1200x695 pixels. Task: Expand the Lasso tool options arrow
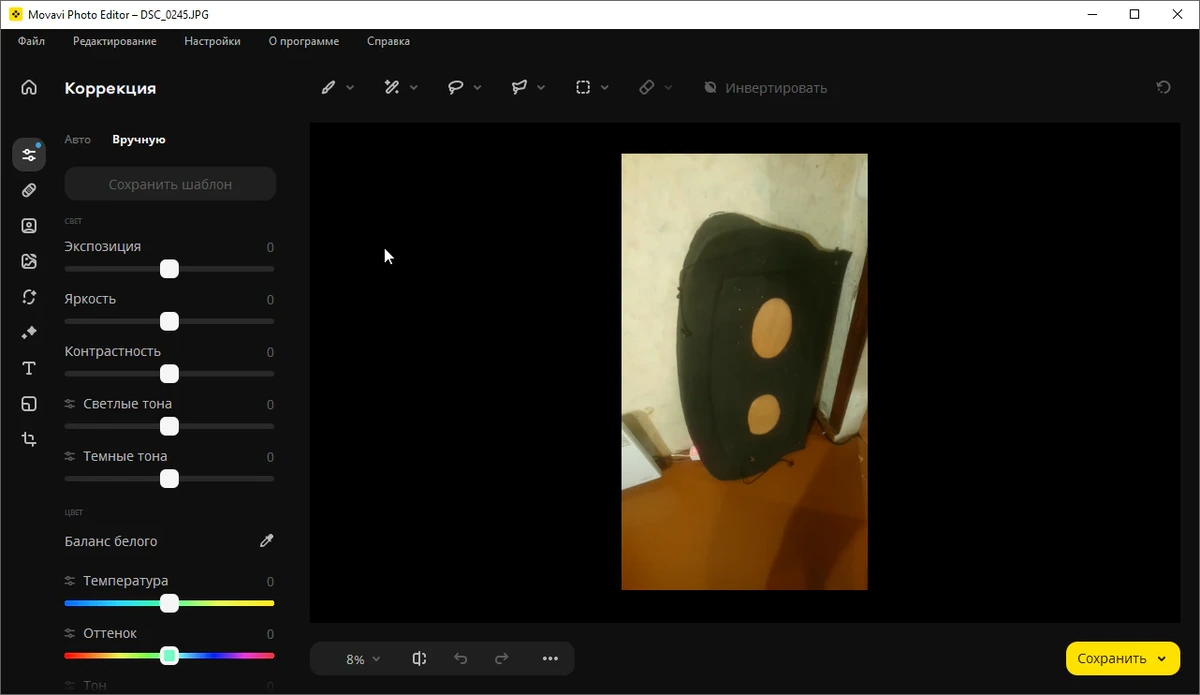[478, 88]
